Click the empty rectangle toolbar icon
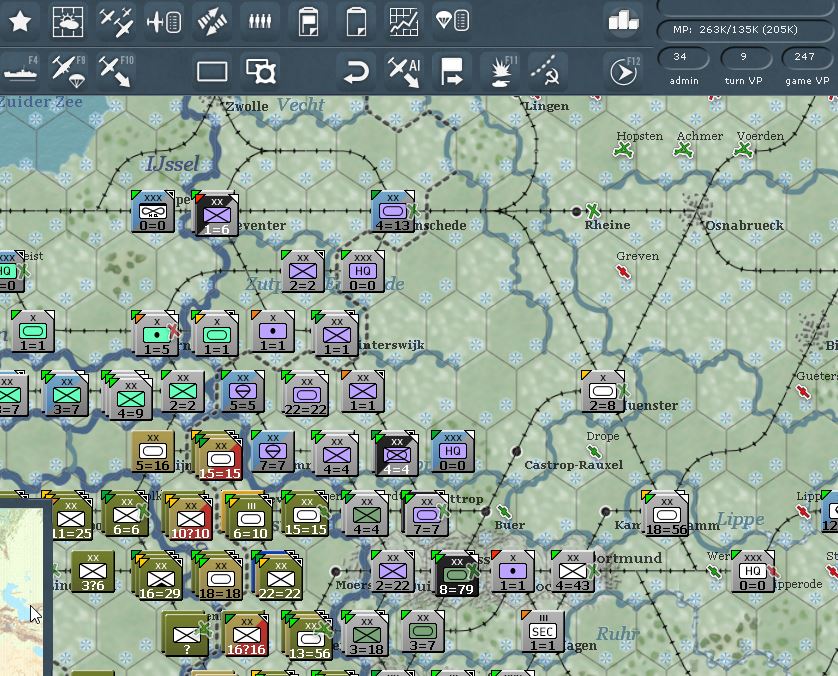Viewport: 838px width, 676px height. point(212,71)
